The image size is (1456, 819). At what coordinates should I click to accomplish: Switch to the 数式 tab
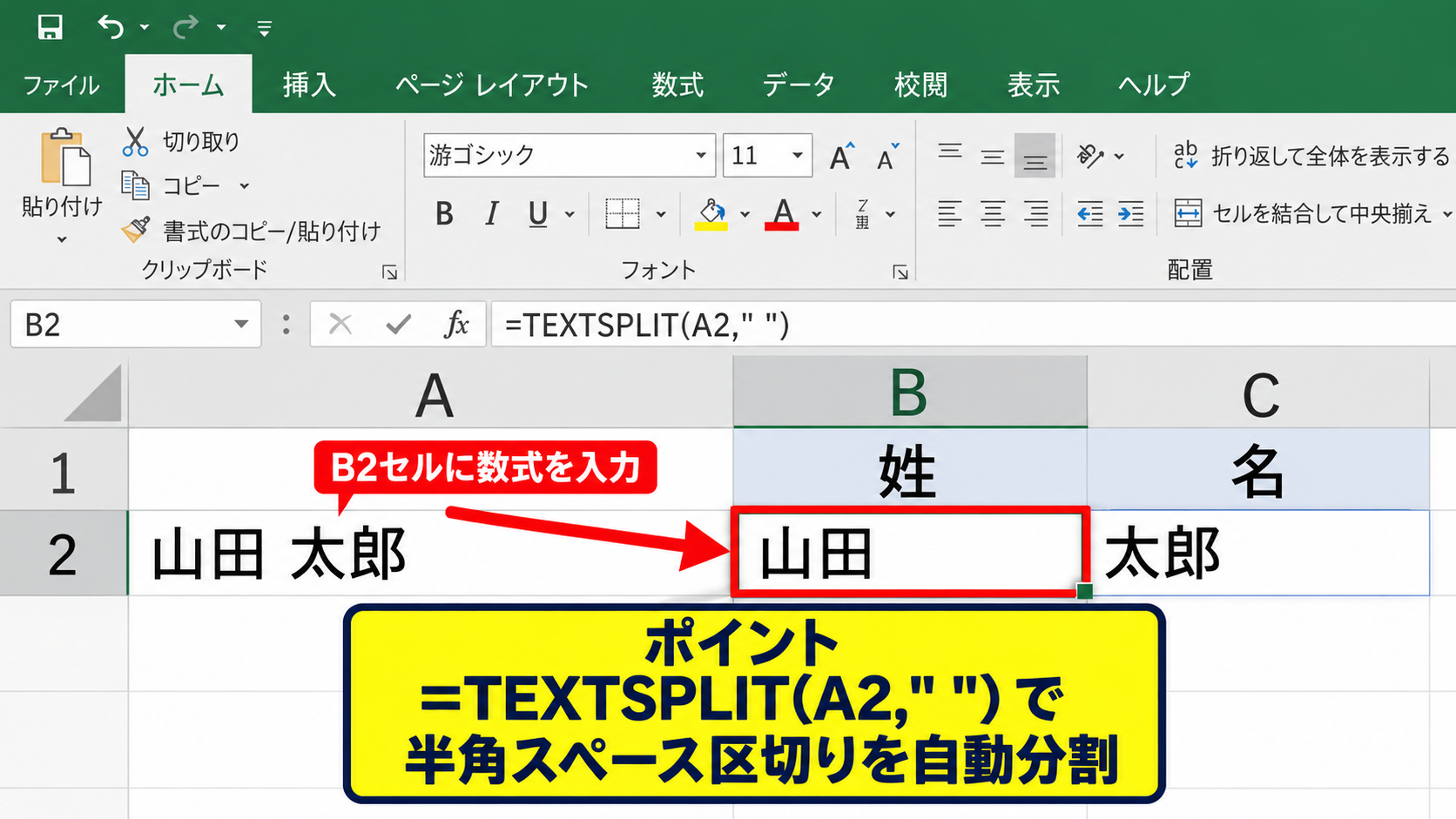677,85
